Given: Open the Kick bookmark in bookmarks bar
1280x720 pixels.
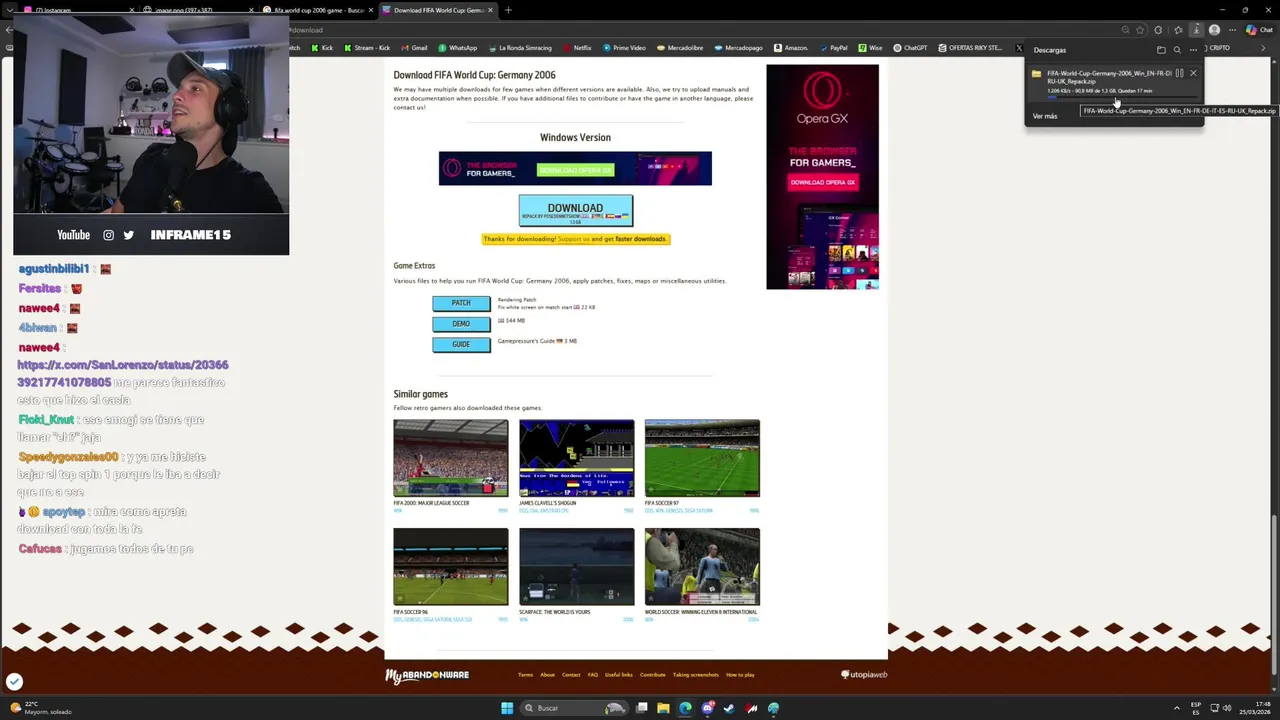Looking at the screenshot, I should click(322, 48).
